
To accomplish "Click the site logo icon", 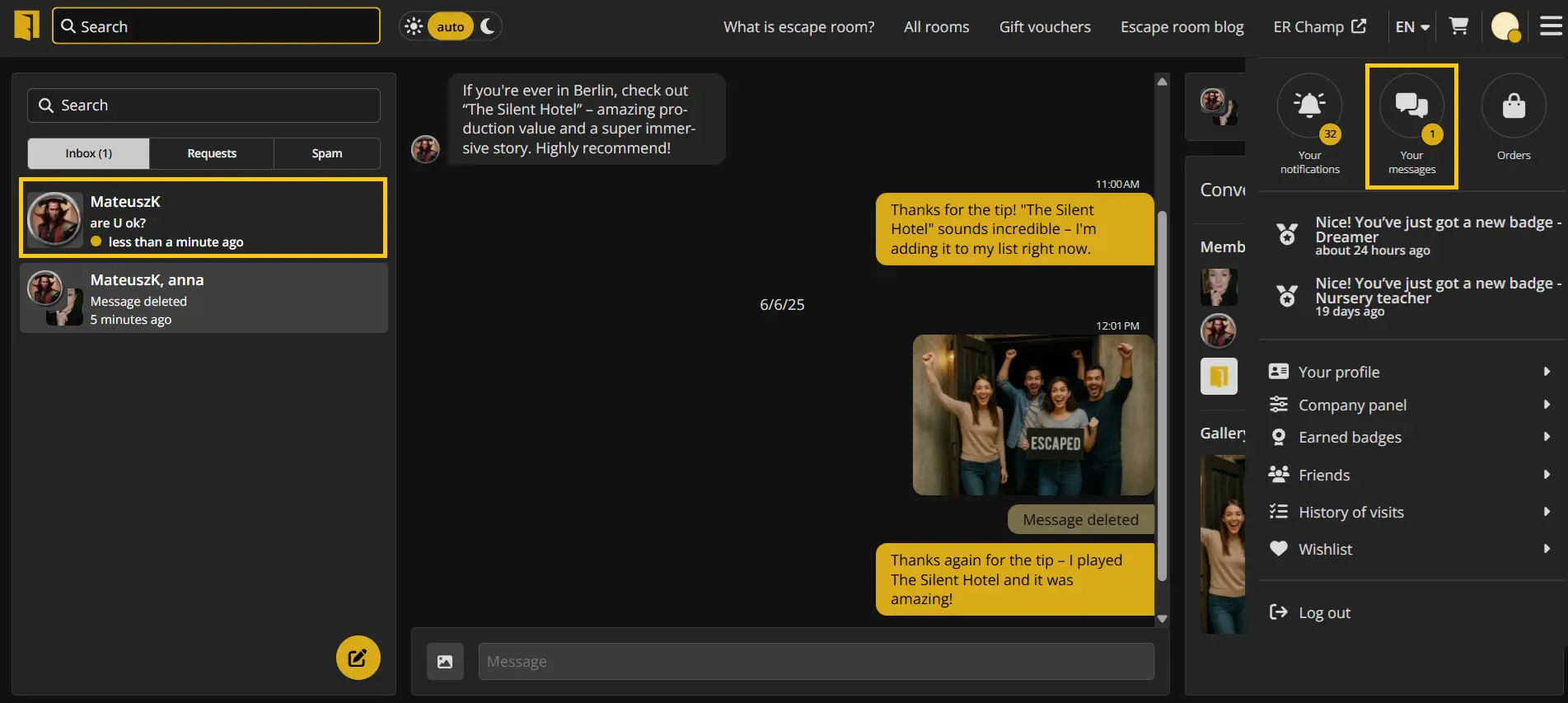I will 26,26.
